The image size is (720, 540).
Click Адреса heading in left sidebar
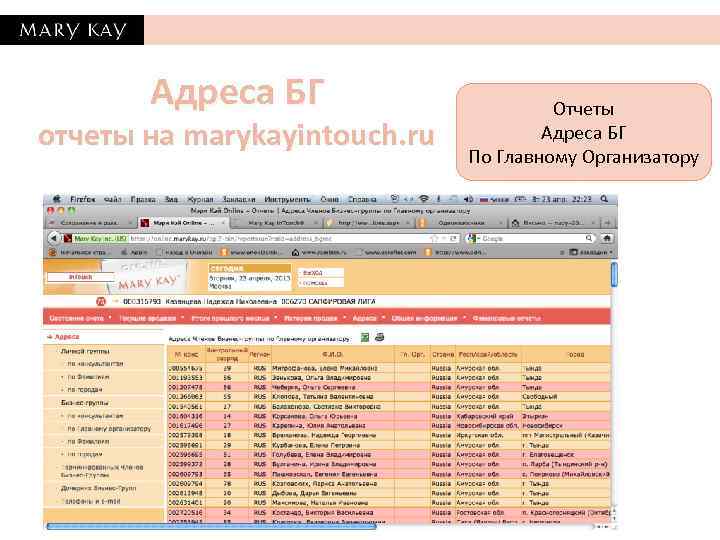tap(67, 337)
